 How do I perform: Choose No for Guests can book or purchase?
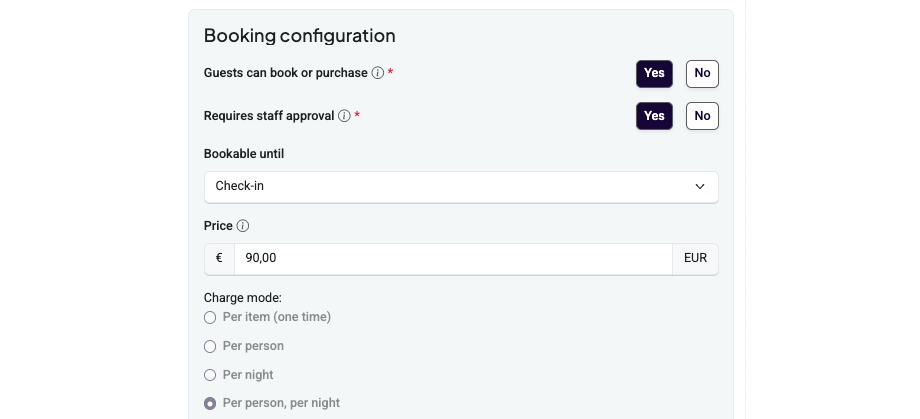[x=702, y=74]
